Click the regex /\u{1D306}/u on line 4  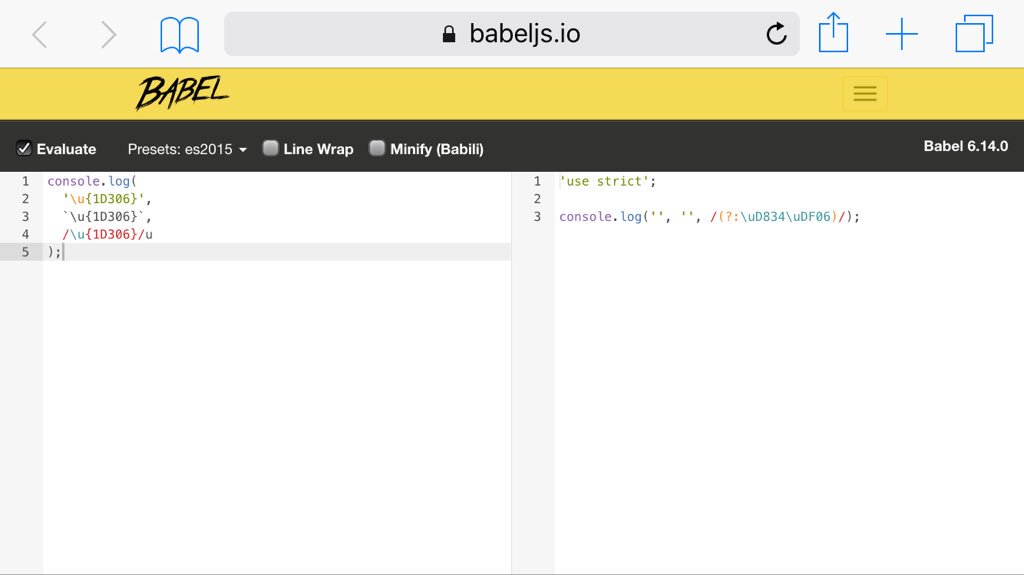coord(107,234)
